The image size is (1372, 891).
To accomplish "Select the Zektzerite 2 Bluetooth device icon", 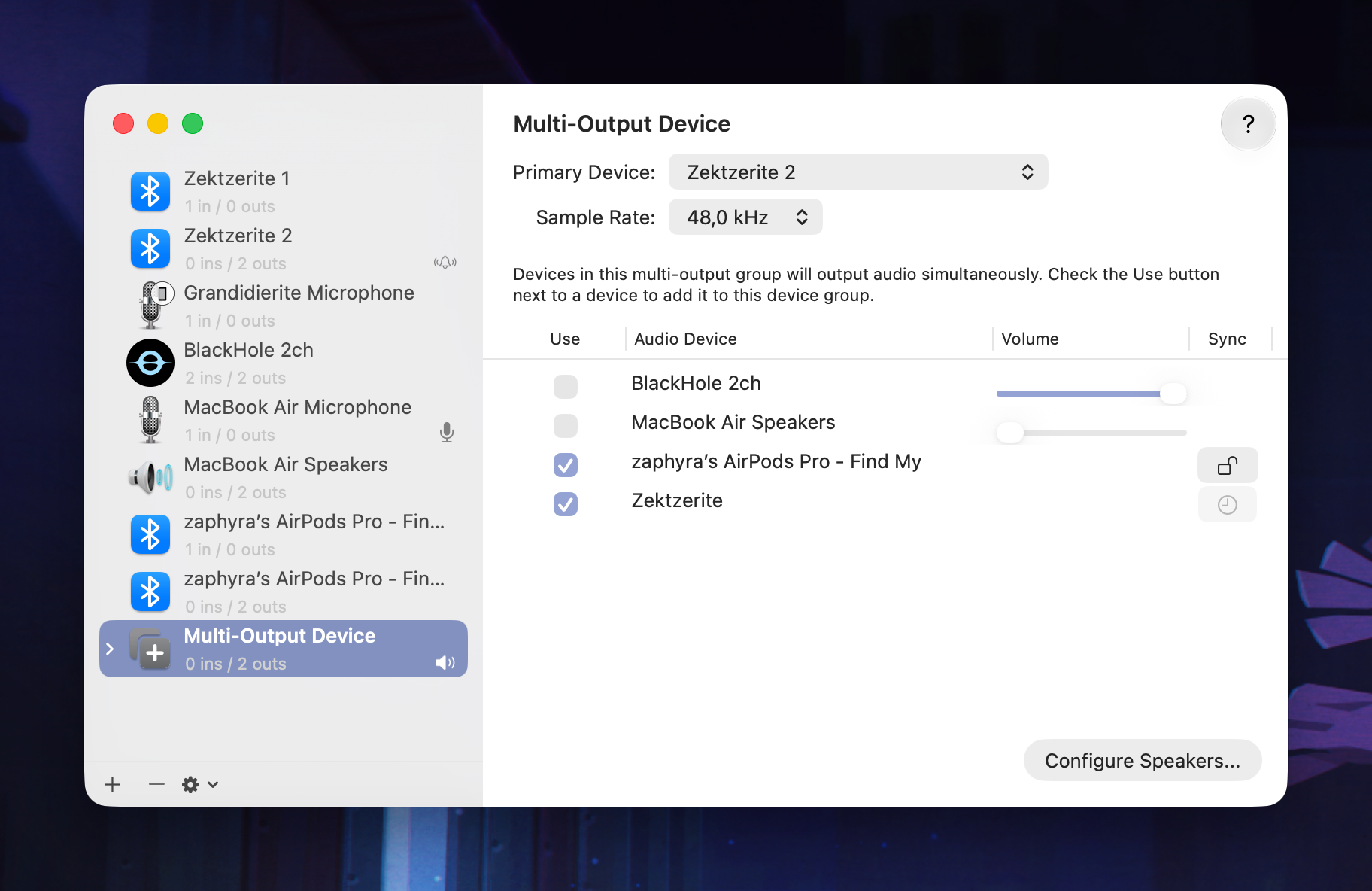I will coord(150,249).
